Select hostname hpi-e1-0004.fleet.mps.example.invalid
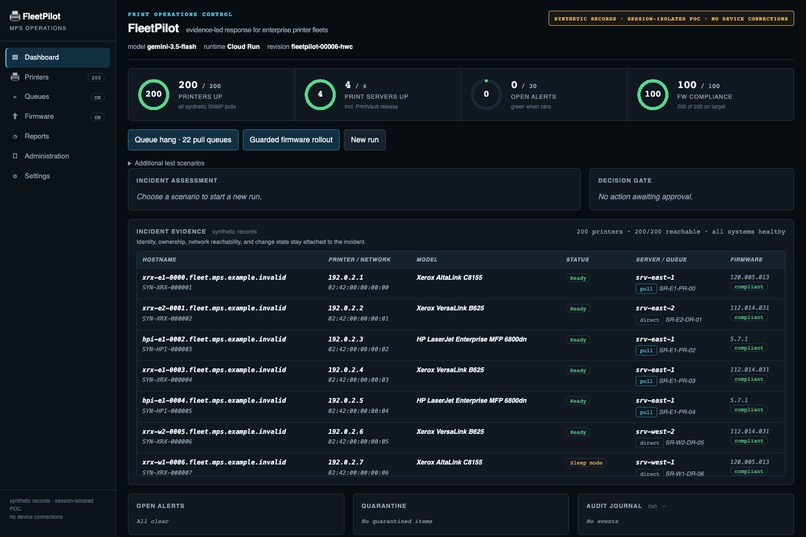 [214, 400]
